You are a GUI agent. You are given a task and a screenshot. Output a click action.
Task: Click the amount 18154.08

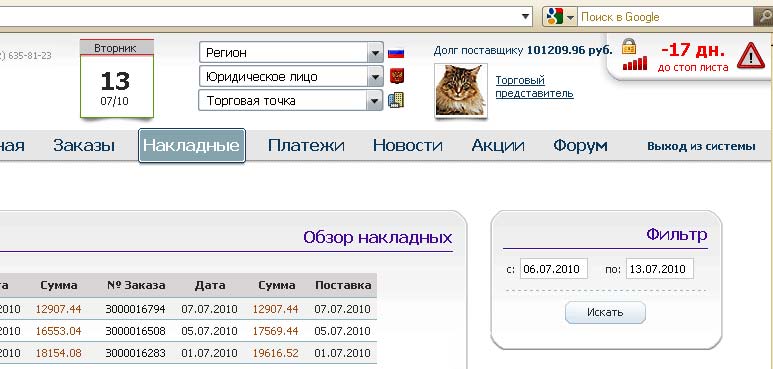point(59,353)
